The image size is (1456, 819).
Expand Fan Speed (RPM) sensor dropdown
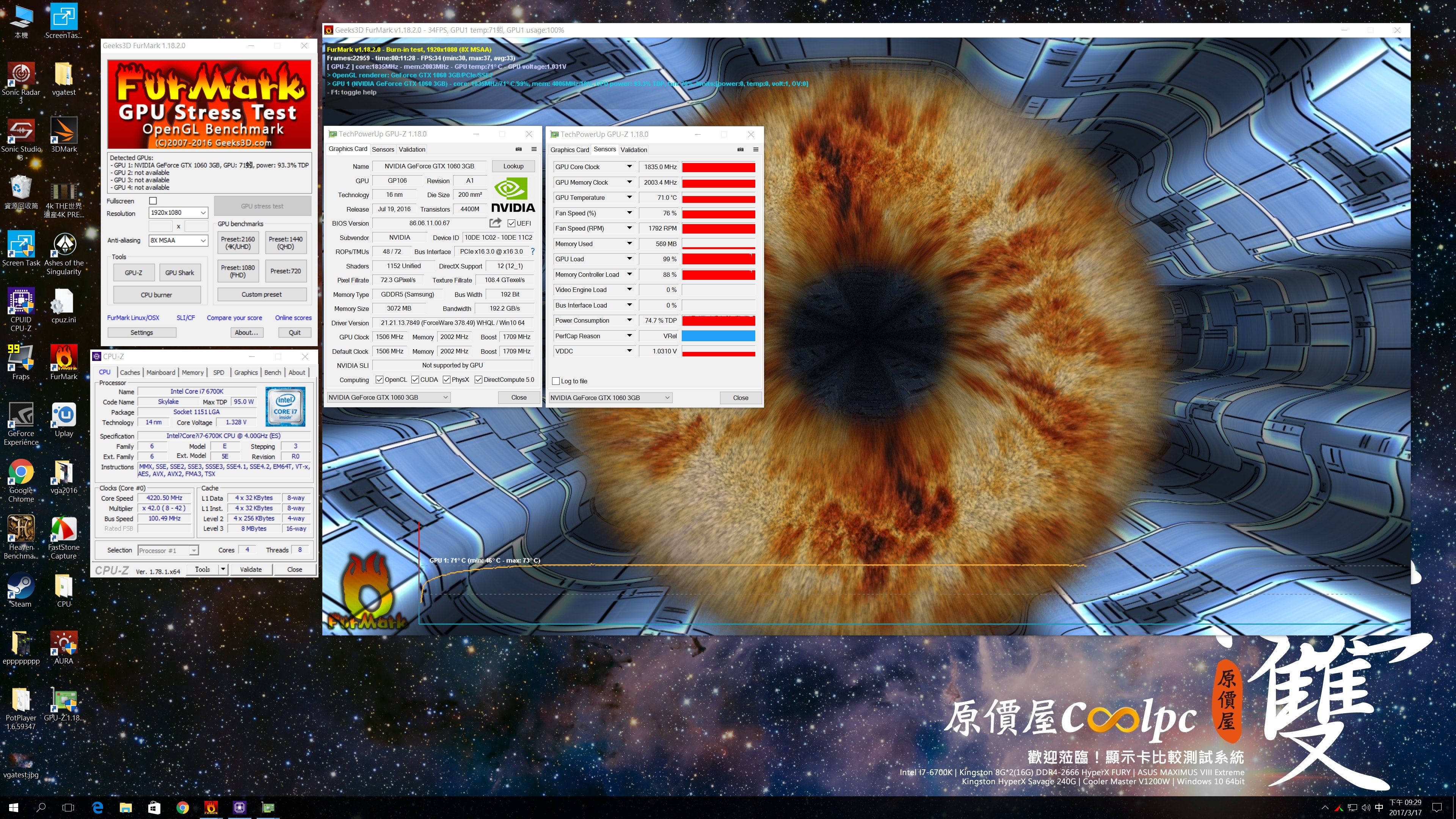[629, 228]
